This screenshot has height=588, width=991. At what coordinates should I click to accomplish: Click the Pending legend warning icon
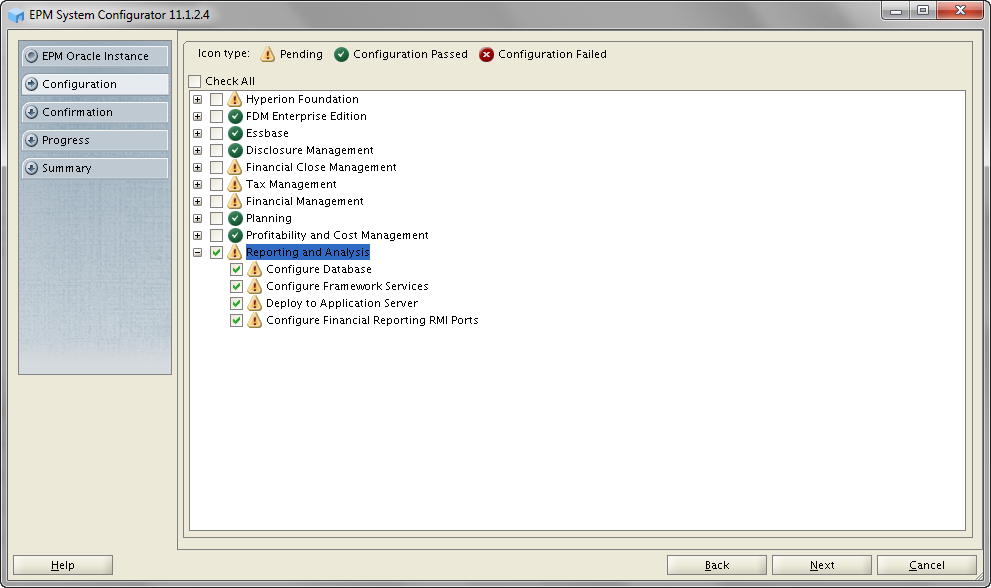point(268,54)
